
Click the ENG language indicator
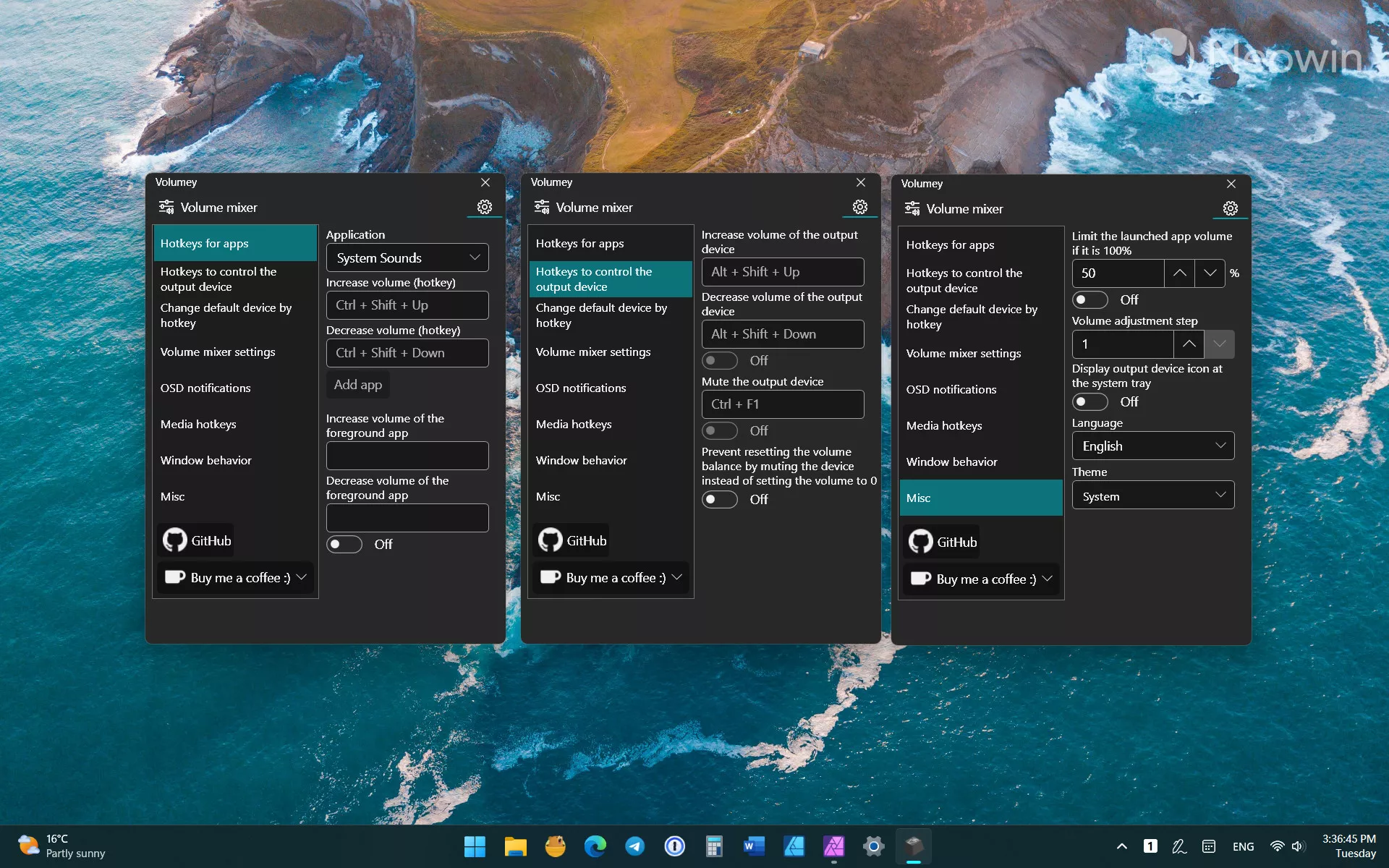[1243, 846]
